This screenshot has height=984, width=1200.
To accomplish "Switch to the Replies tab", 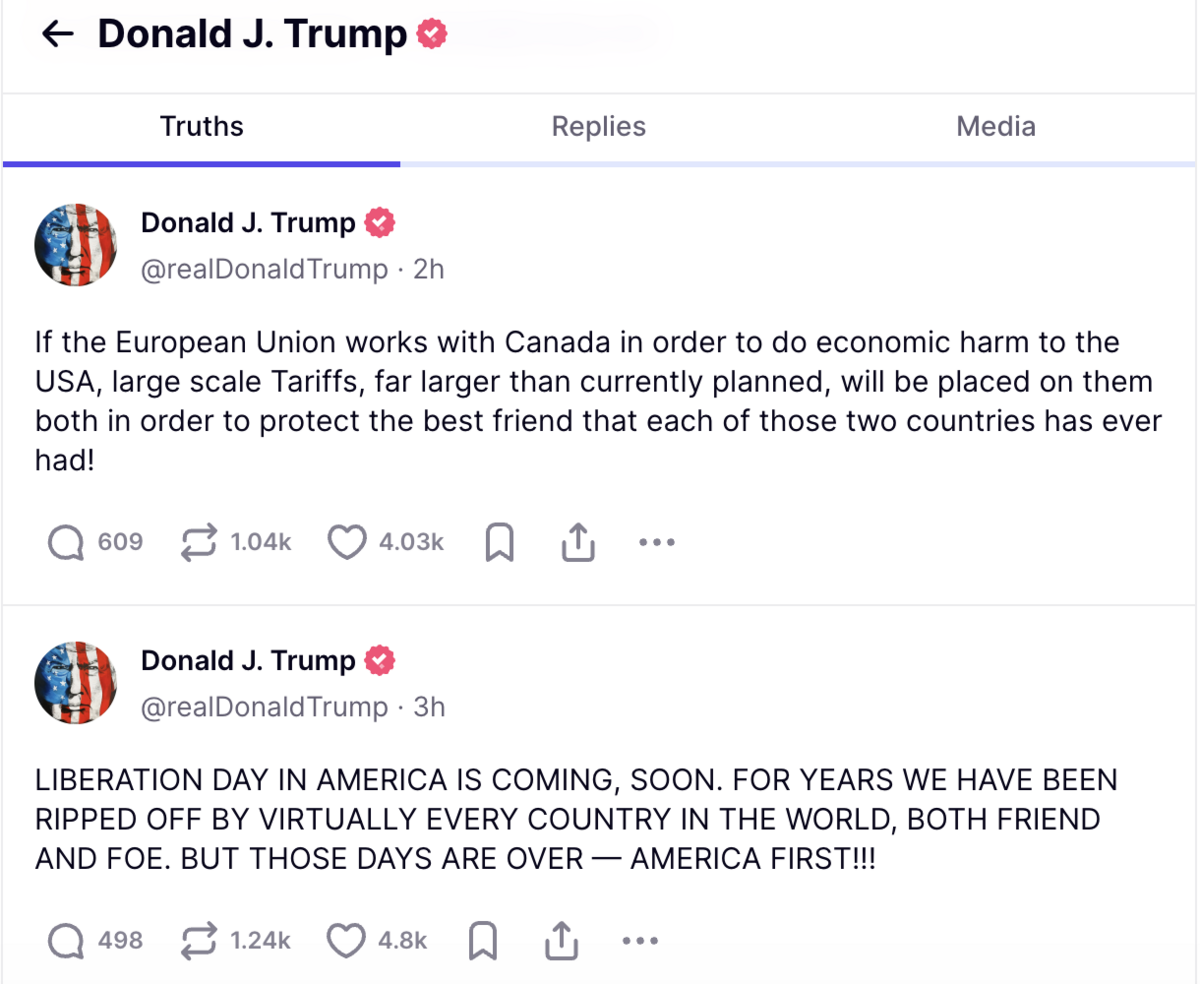I will coord(598,127).
